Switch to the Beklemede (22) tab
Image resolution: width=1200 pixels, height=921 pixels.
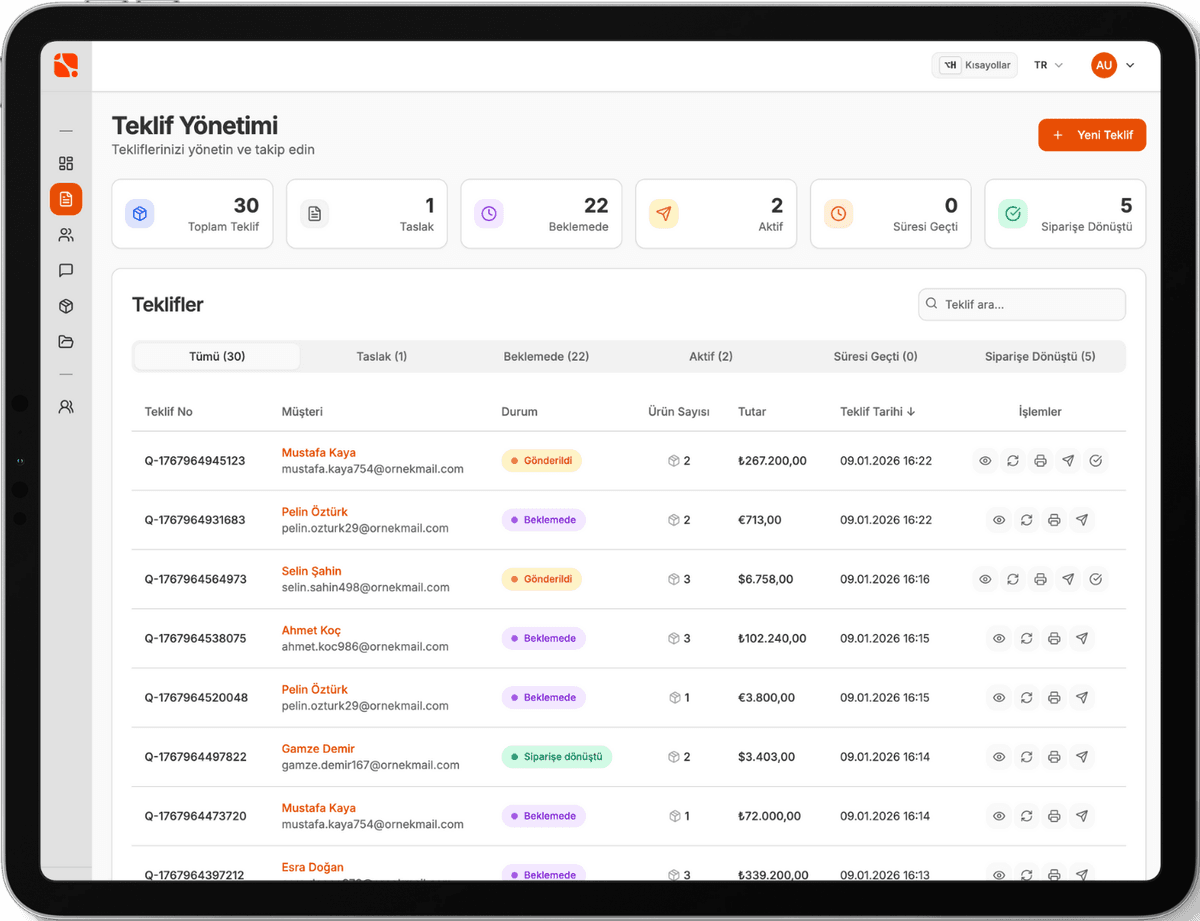(x=546, y=357)
